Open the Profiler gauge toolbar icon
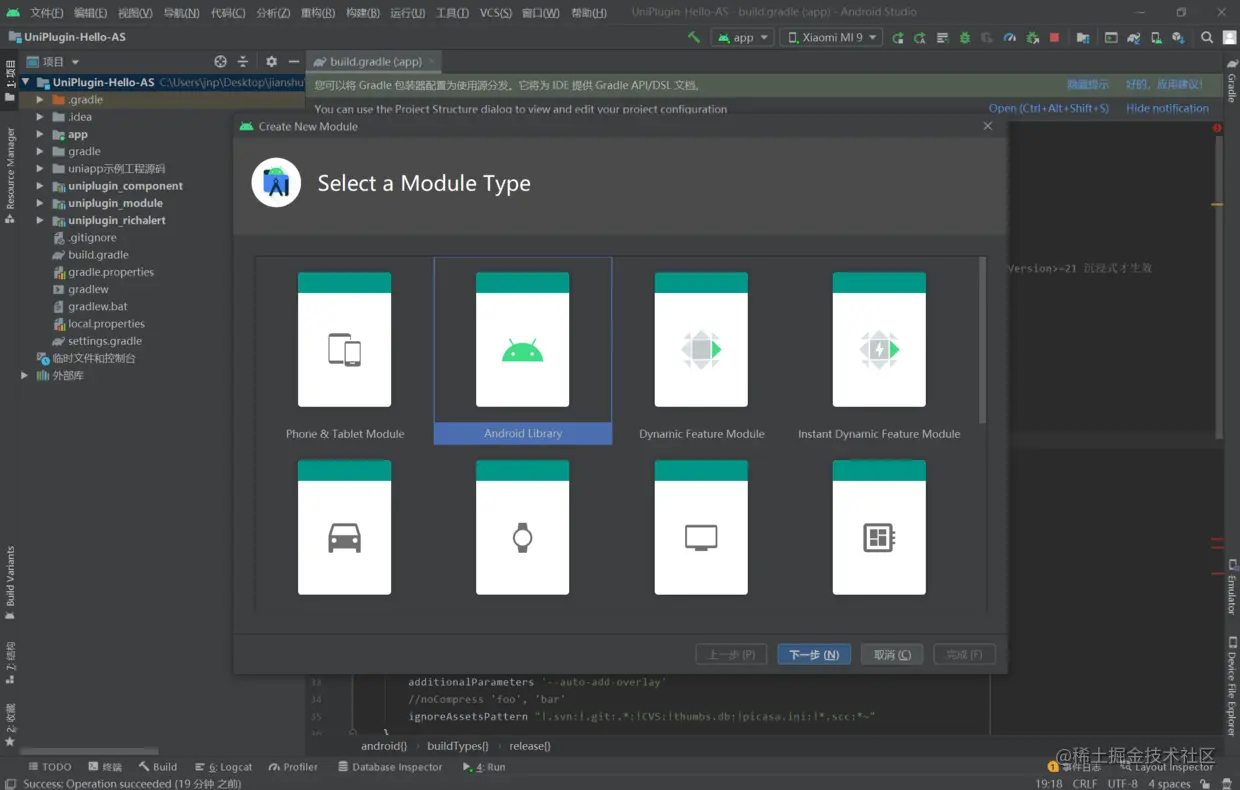Viewport: 1240px width, 790px height. (1010, 38)
